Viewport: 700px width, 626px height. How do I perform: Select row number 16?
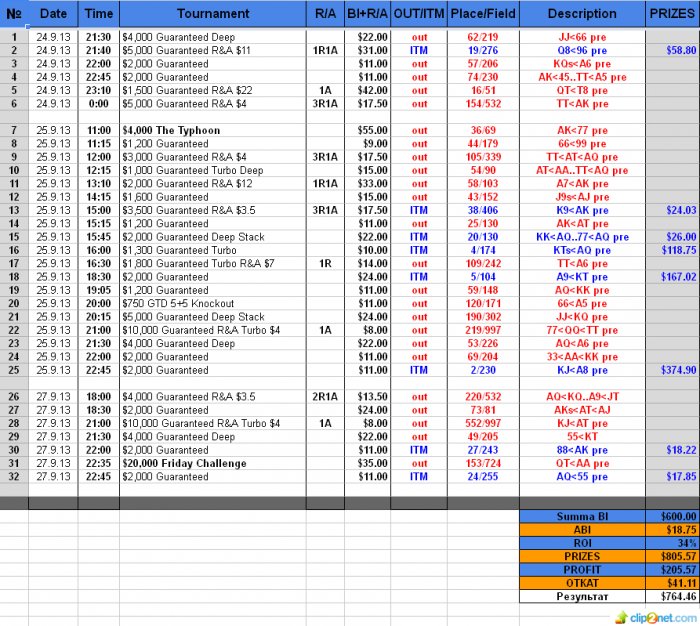coord(14,250)
